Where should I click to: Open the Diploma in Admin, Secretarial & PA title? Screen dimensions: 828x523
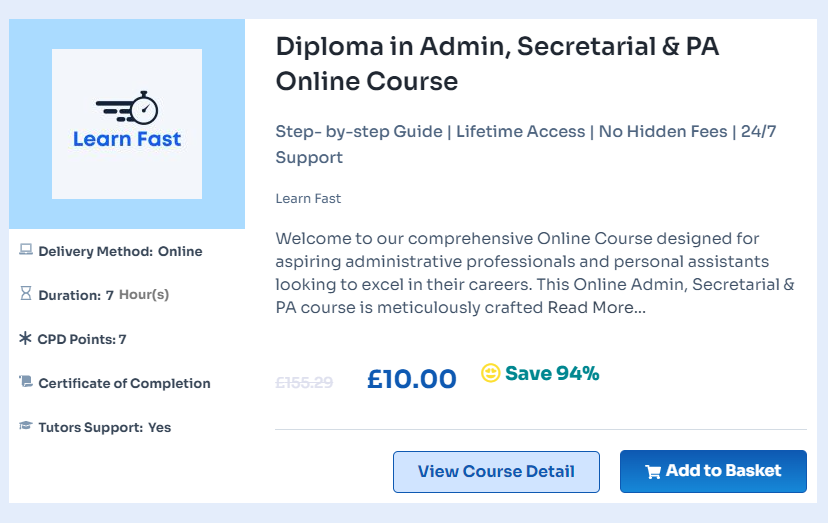point(497,63)
